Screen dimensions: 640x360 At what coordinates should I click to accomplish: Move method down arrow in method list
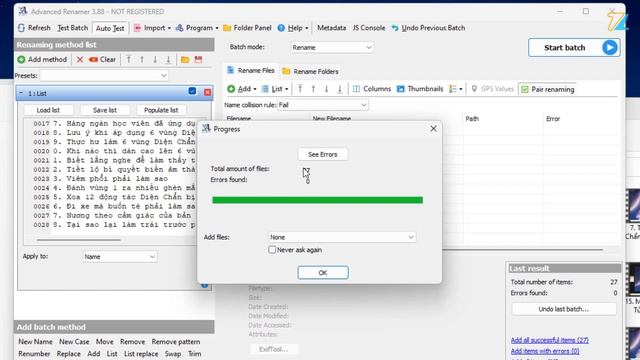pyautogui.click(x=155, y=60)
